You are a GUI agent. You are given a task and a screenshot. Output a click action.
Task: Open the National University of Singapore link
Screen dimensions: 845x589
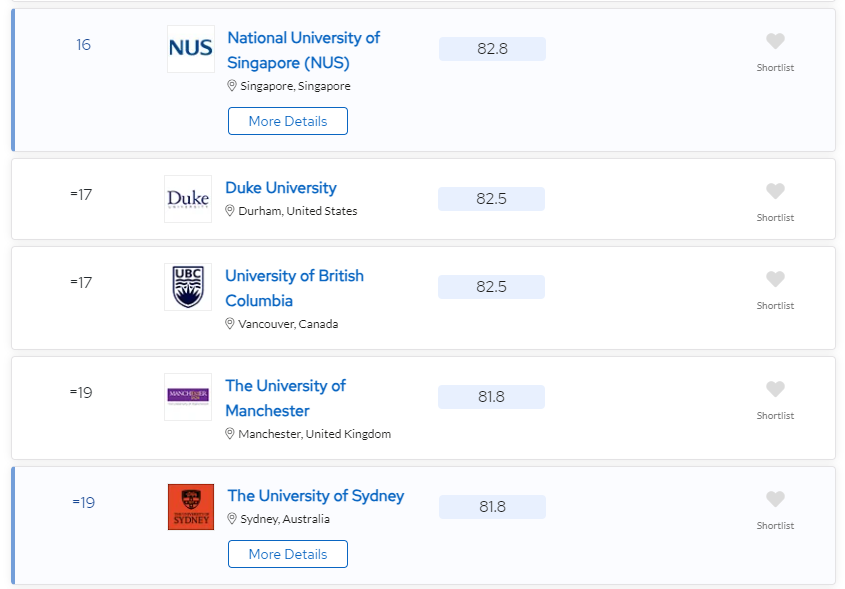(x=303, y=50)
